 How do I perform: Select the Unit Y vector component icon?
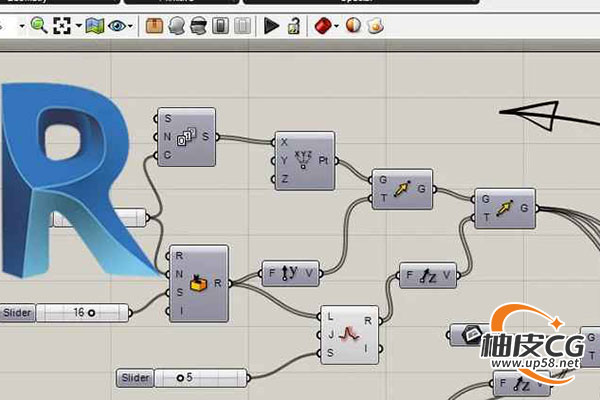coord(290,273)
